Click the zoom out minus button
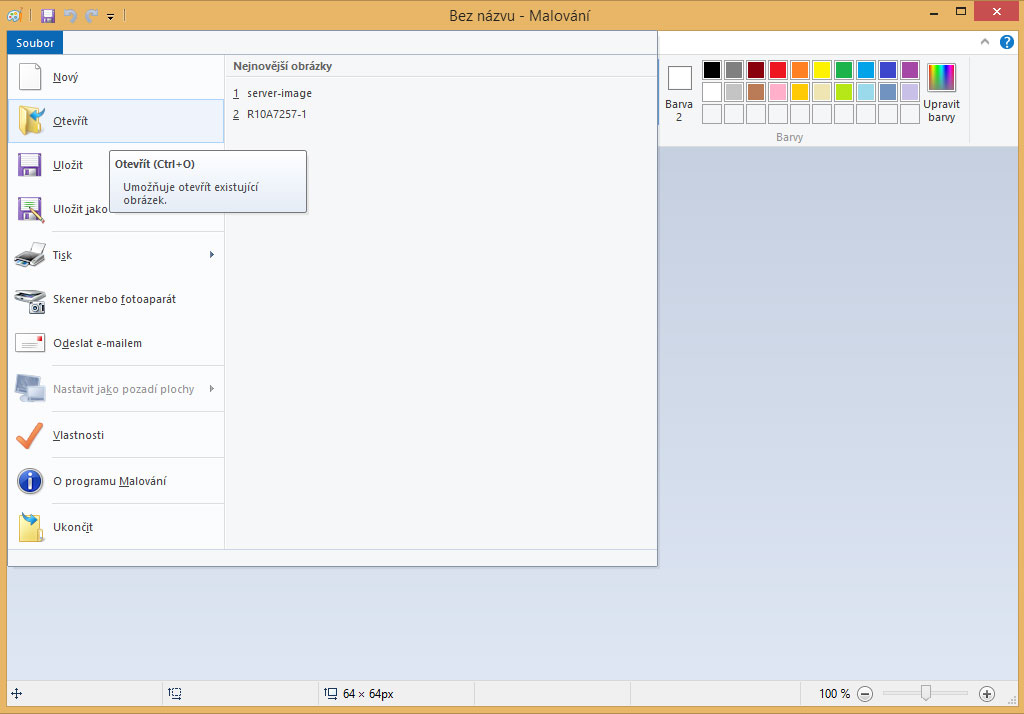 [865, 694]
